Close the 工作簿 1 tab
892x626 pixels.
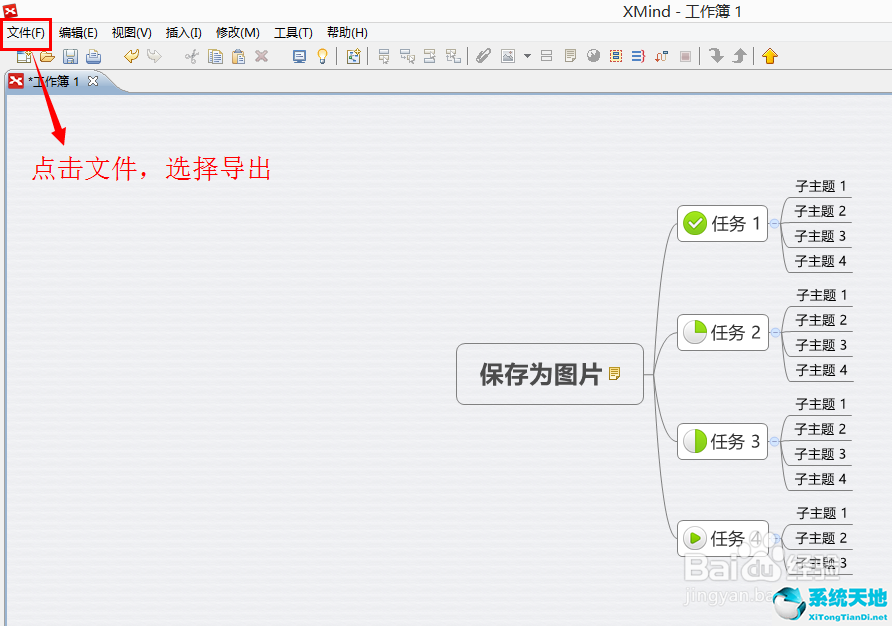click(92, 81)
